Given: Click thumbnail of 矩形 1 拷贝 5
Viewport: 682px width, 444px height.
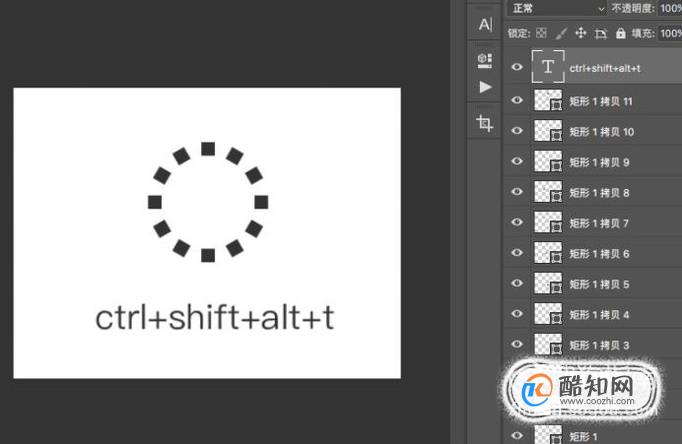Looking at the screenshot, I should point(548,283).
